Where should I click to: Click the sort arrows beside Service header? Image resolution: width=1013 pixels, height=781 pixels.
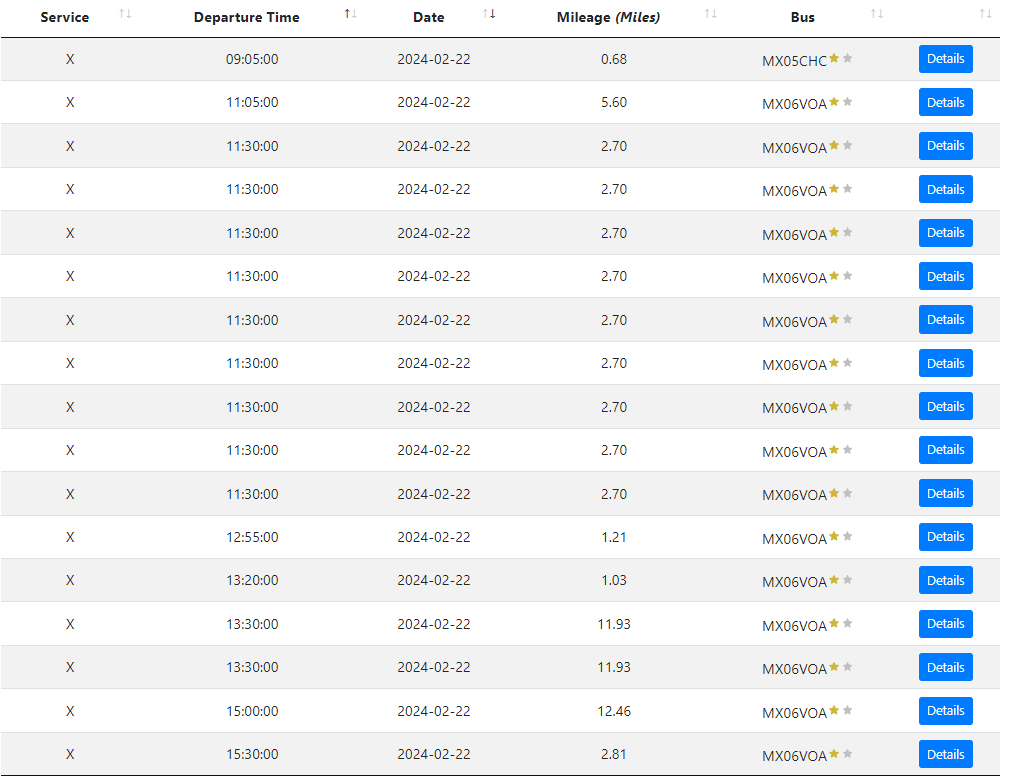125,14
